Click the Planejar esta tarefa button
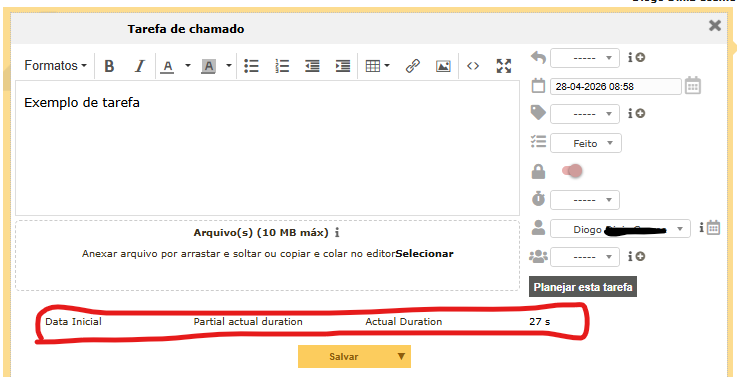 tap(583, 287)
